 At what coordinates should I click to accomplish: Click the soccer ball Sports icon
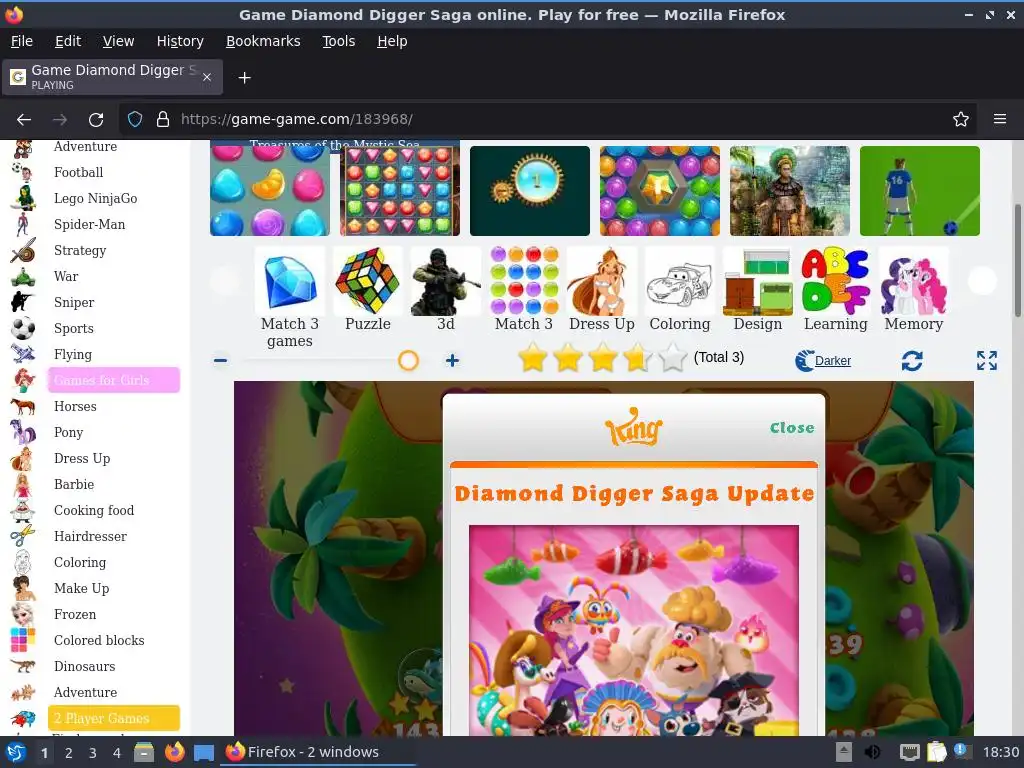pyautogui.click(x=23, y=328)
